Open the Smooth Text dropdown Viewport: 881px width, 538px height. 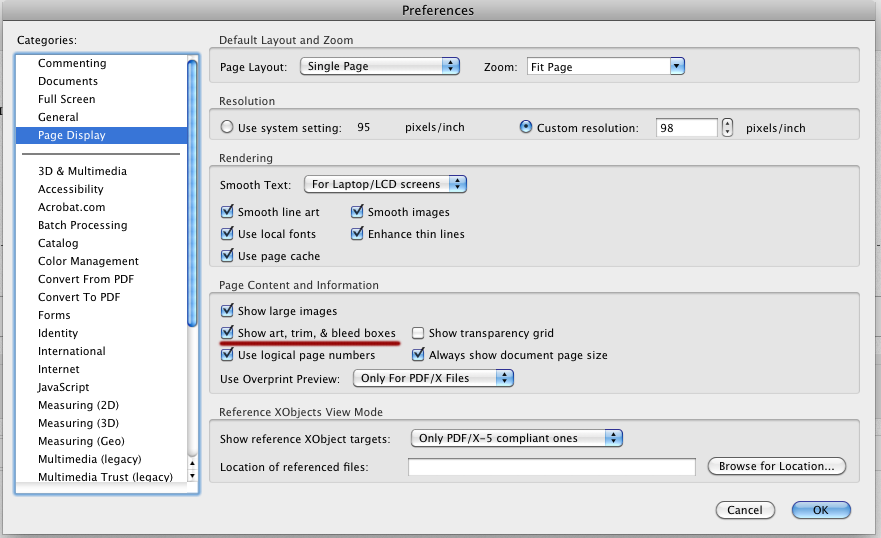click(385, 184)
